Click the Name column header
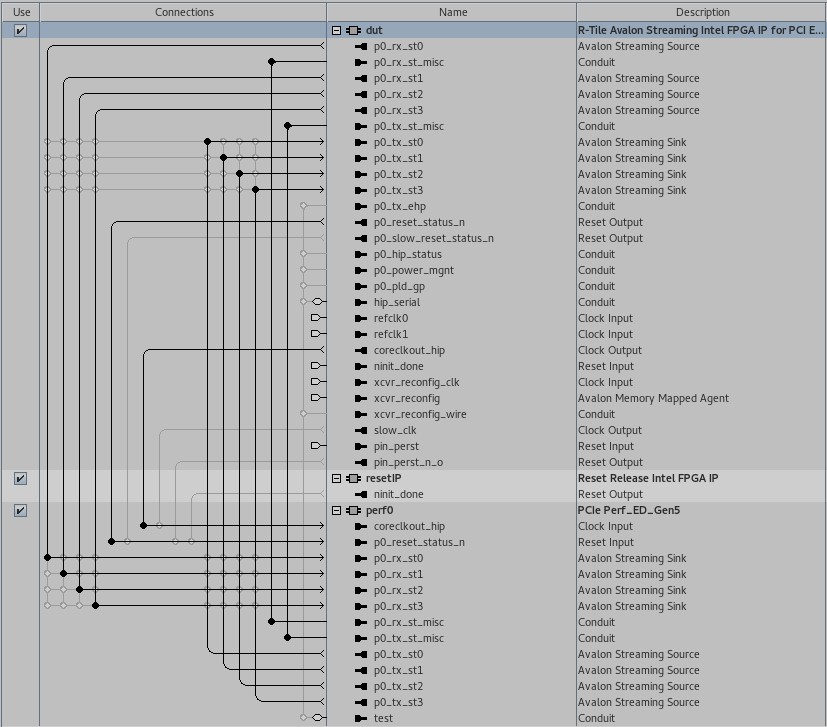 pyautogui.click(x=452, y=12)
